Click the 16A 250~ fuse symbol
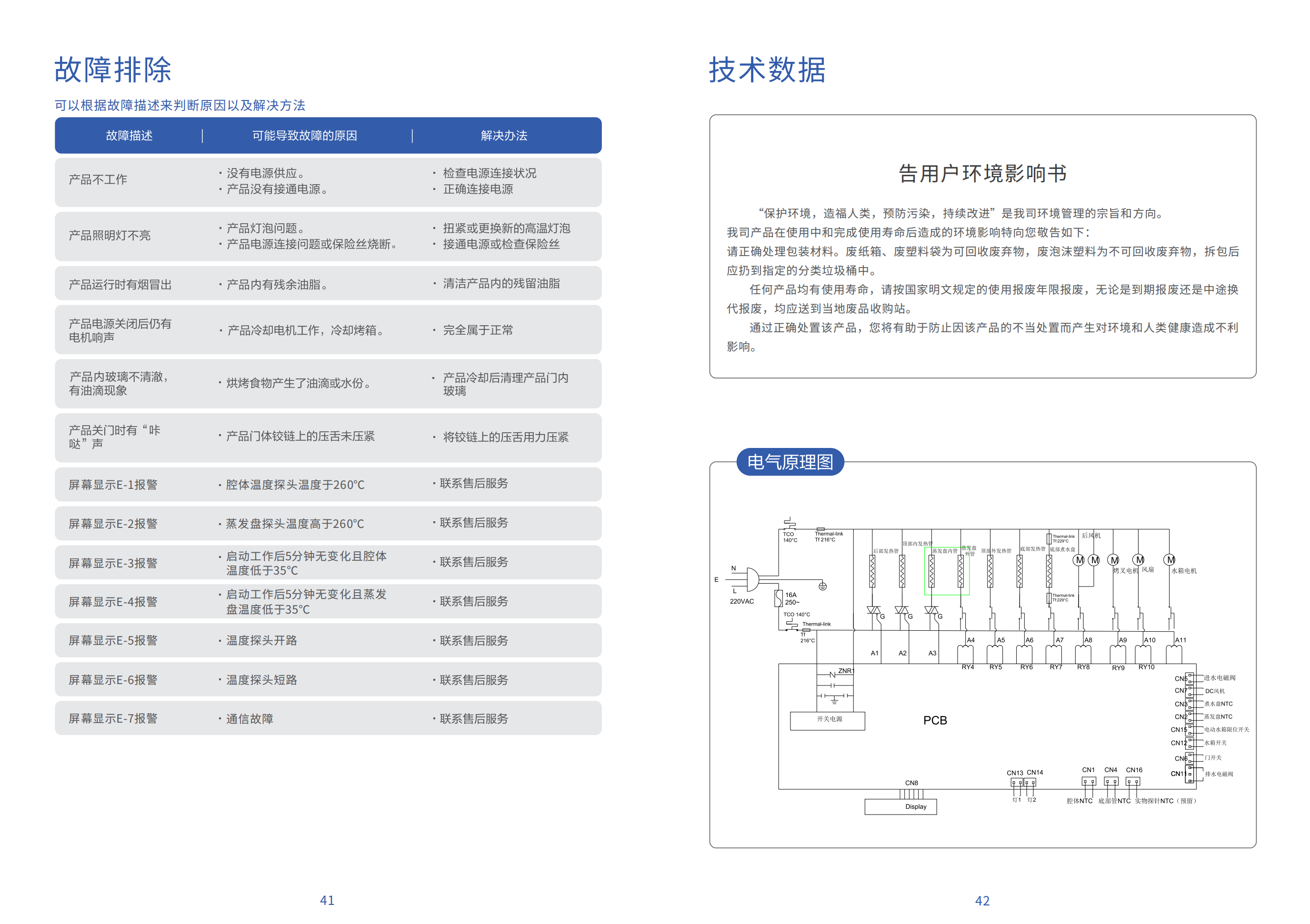This screenshot has width=1310, height=924. coord(778,598)
